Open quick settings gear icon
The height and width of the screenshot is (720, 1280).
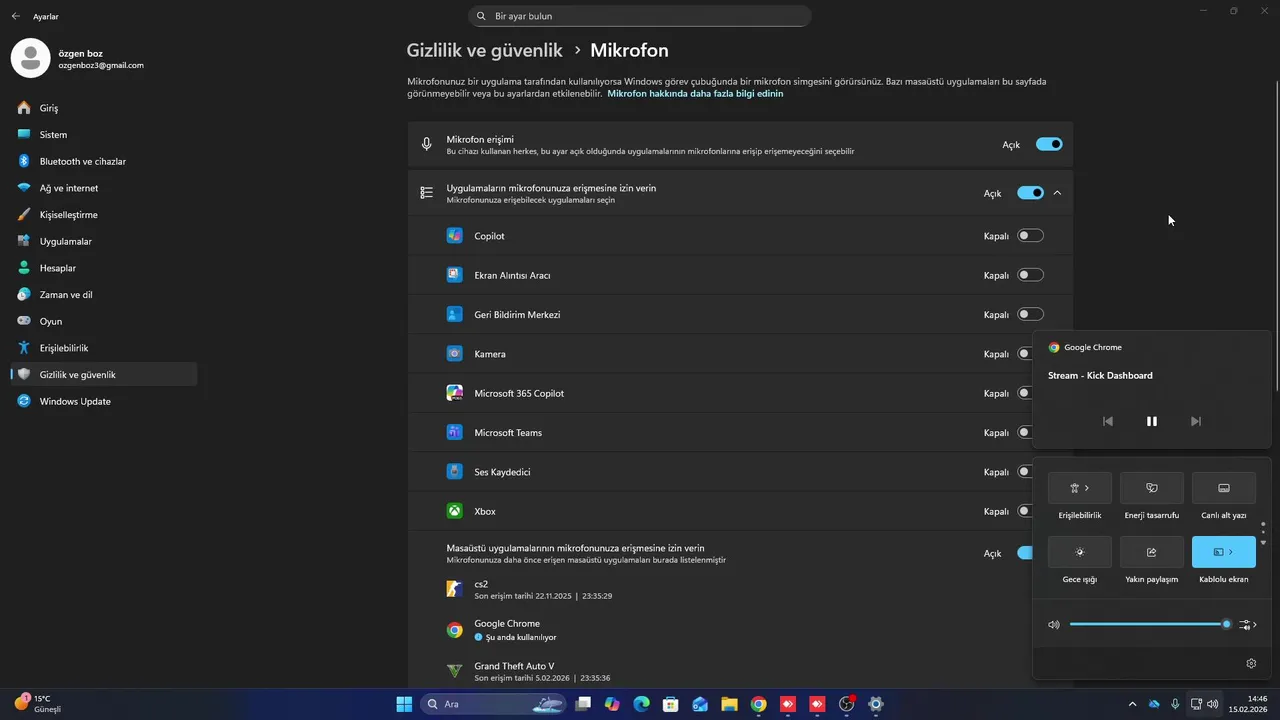pyautogui.click(x=1251, y=663)
